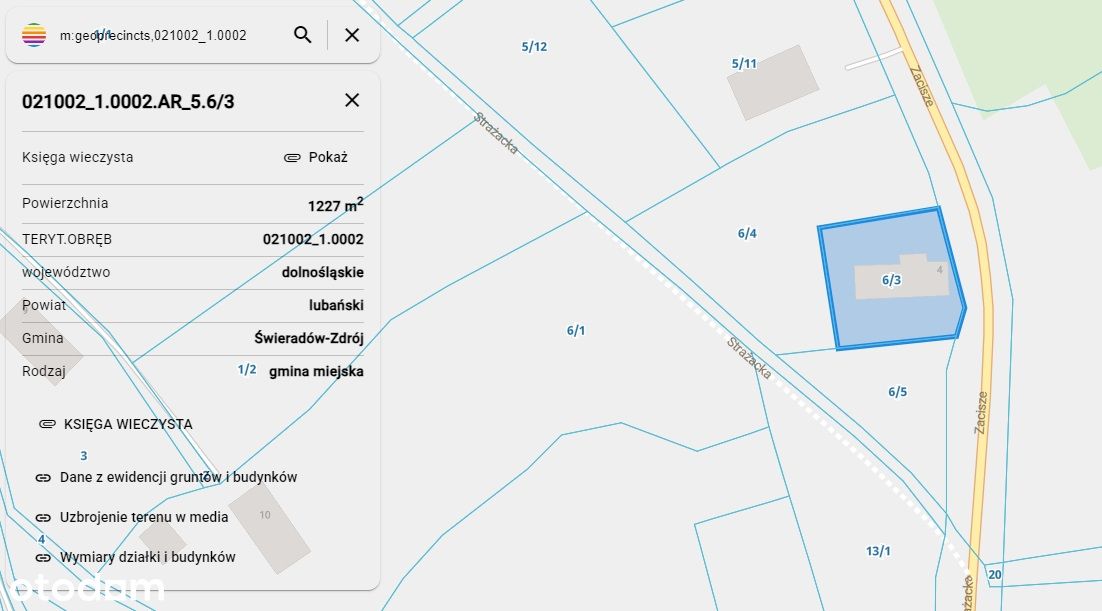Viewport: 1102px width, 611px height.
Task: Close the parcel details panel
Action: (x=352, y=100)
